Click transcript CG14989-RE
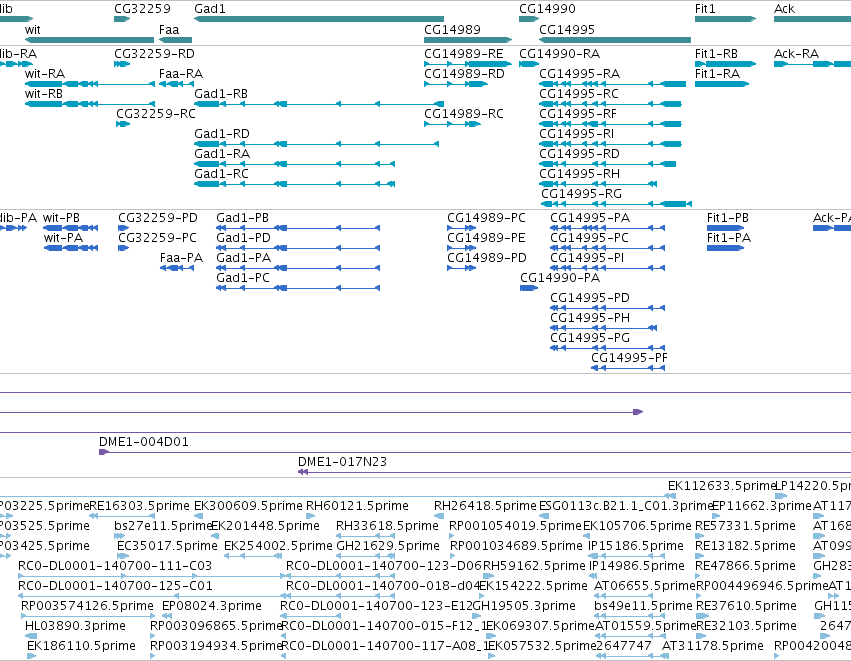Screen dimensions: 851x661 [468, 63]
